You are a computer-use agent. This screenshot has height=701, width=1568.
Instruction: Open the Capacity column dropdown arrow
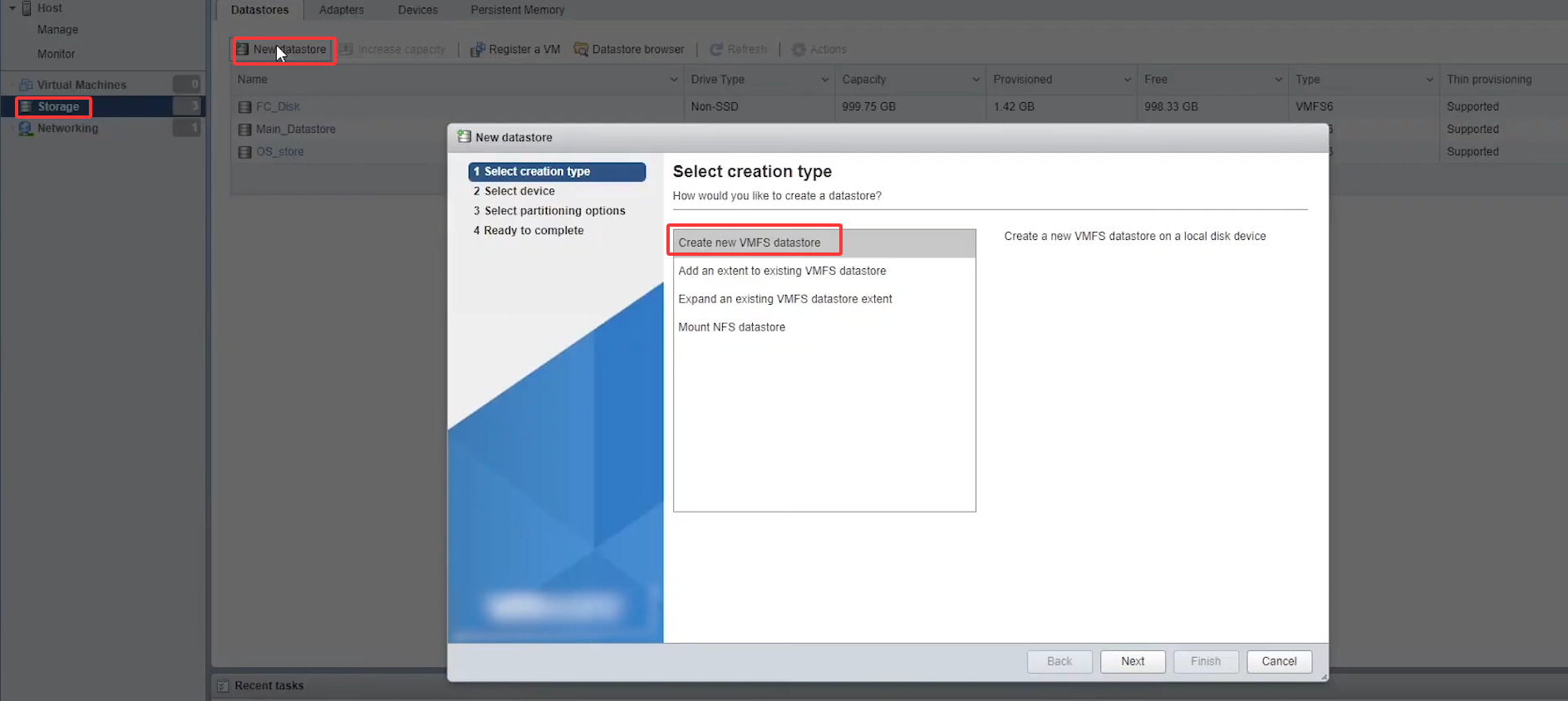click(x=976, y=80)
